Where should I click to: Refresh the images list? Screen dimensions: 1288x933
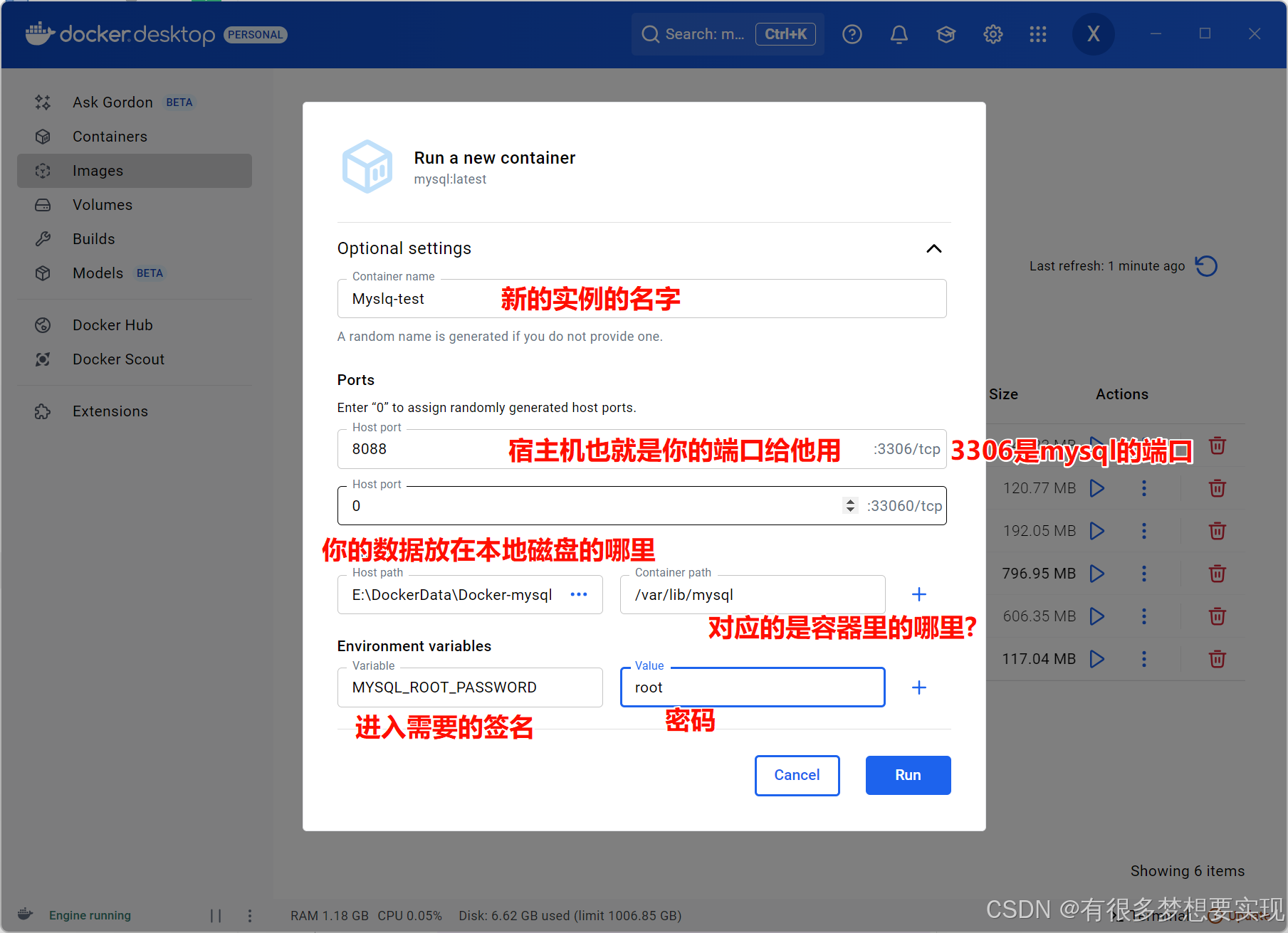coord(1206,266)
